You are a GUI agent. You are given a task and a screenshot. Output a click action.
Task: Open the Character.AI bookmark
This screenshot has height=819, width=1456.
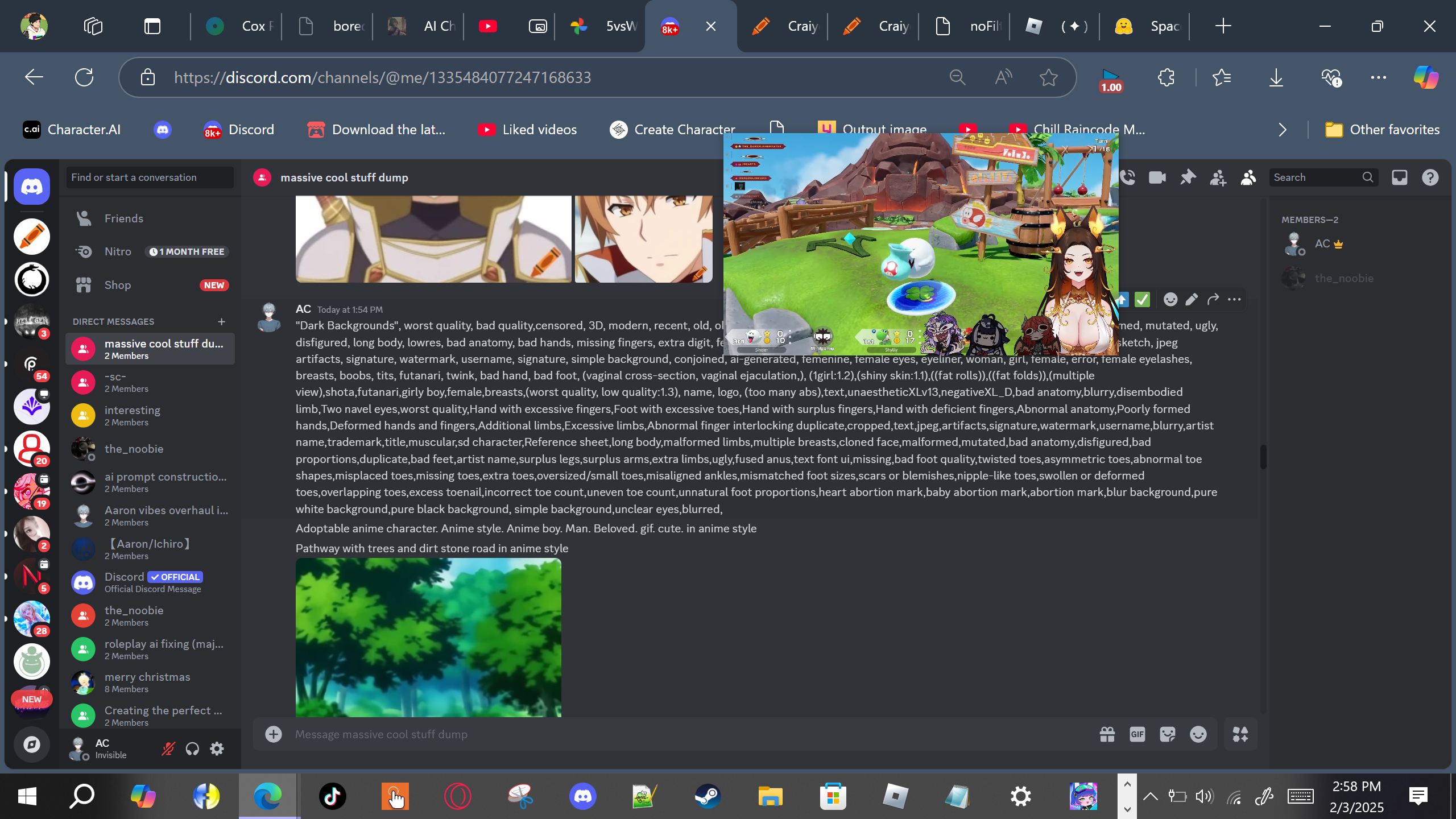coord(72,130)
